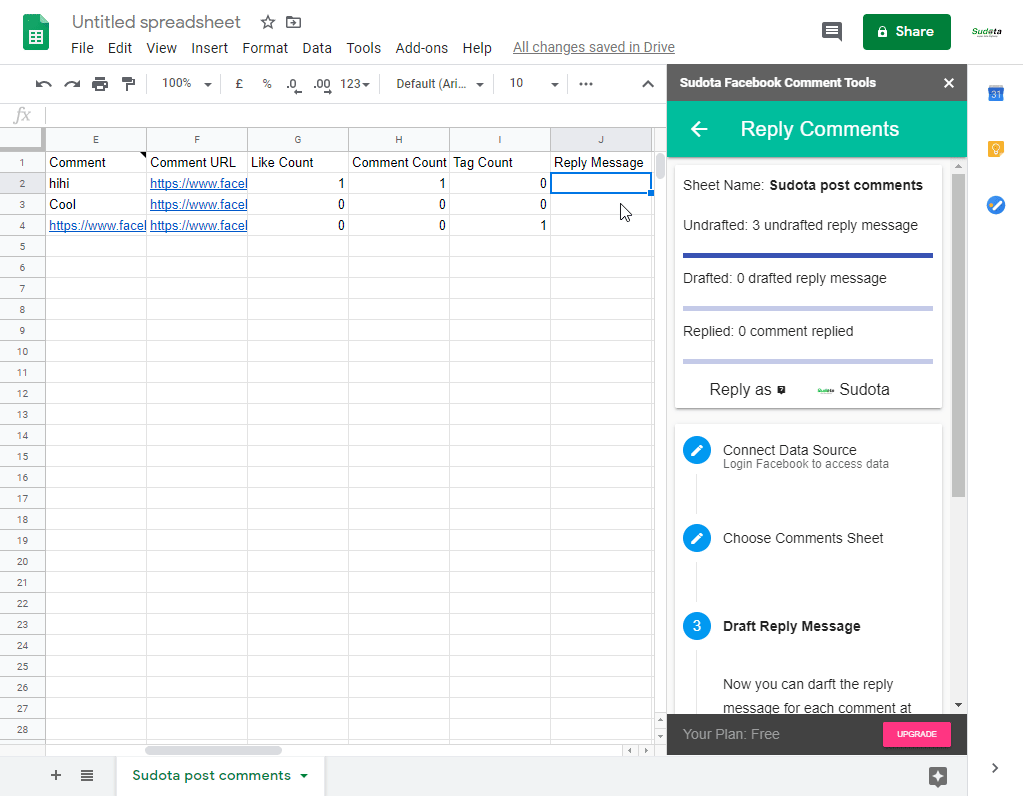
Task: Hide side panel chevron icon
Action: [x=995, y=768]
